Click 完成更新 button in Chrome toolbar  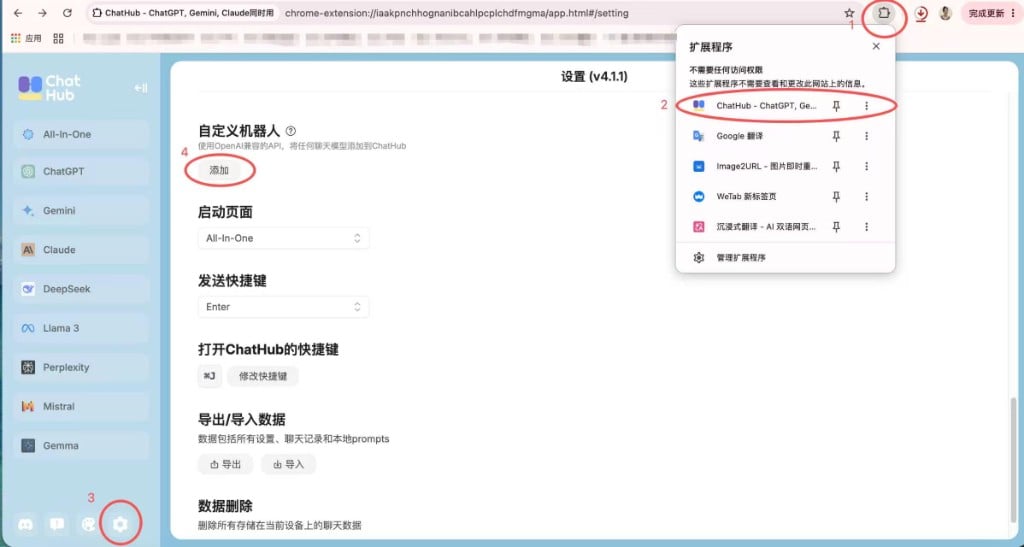click(987, 13)
